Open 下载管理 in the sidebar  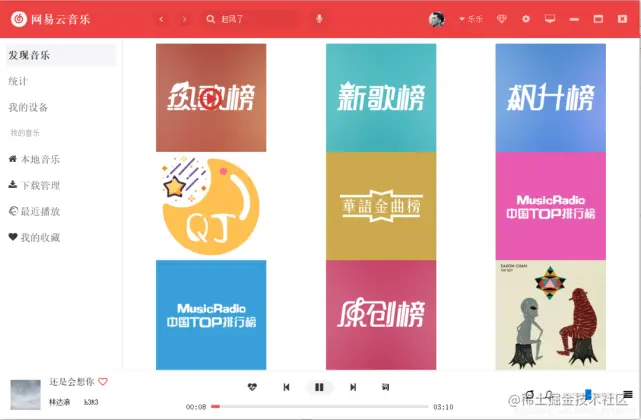(x=34, y=185)
